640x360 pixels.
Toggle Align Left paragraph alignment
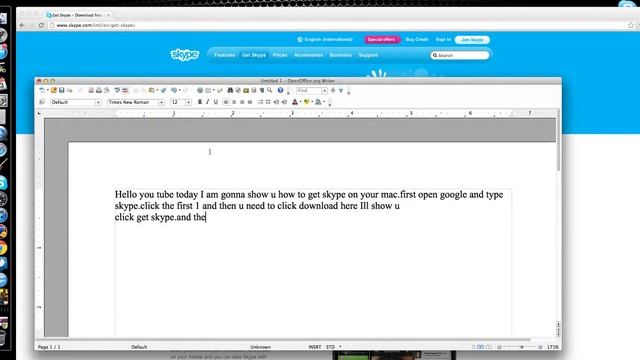pyautogui.click(x=226, y=102)
